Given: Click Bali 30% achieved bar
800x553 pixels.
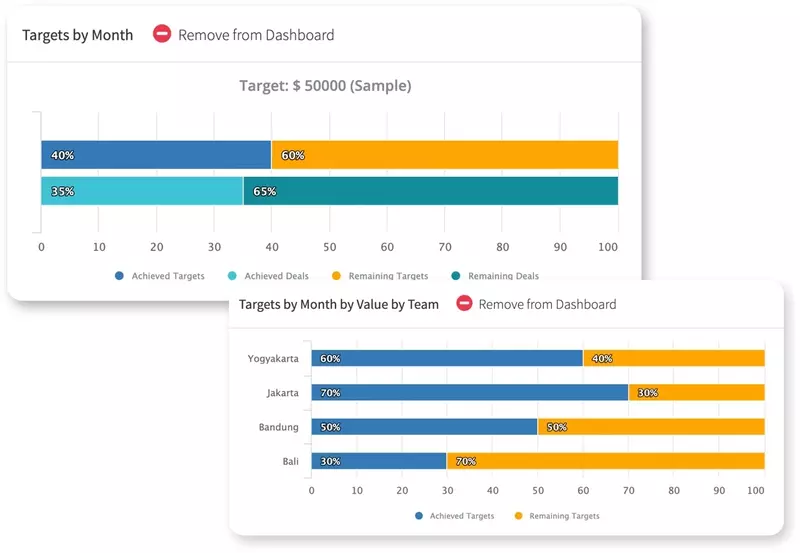Looking at the screenshot, I should tap(379, 461).
